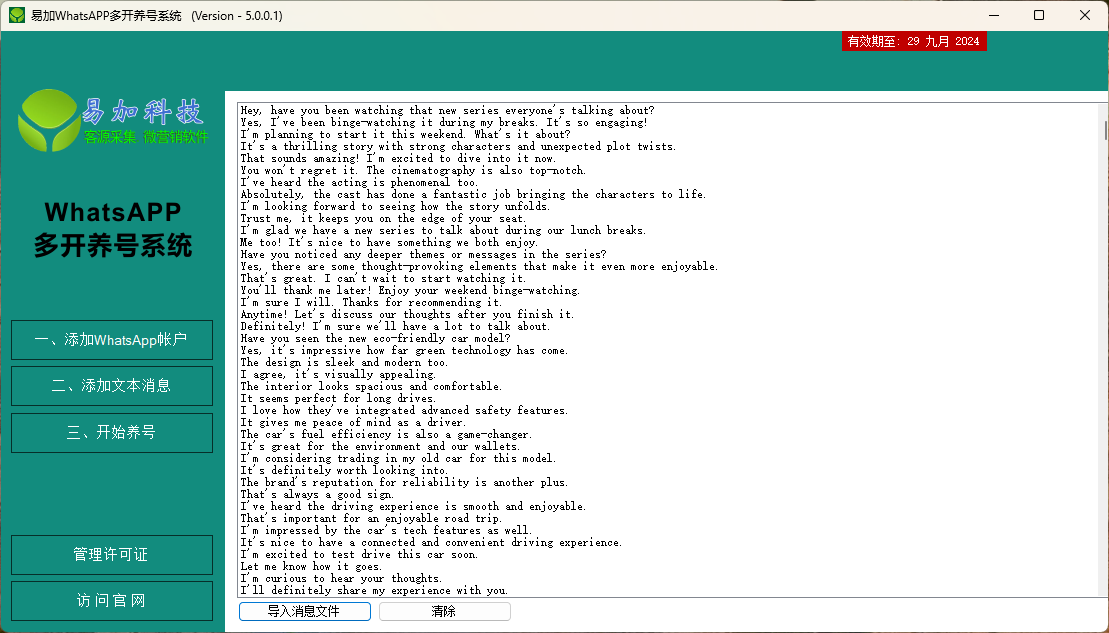Open 一、添加WhatsApp帐户 section
The width and height of the screenshot is (1109, 633).
[x=112, y=340]
